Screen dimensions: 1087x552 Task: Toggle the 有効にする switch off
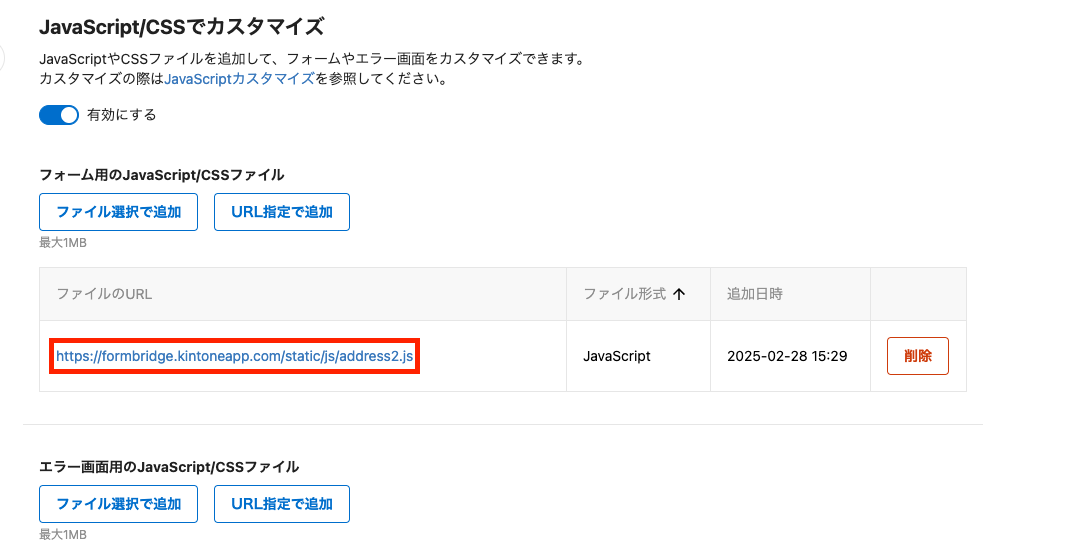pos(59,115)
